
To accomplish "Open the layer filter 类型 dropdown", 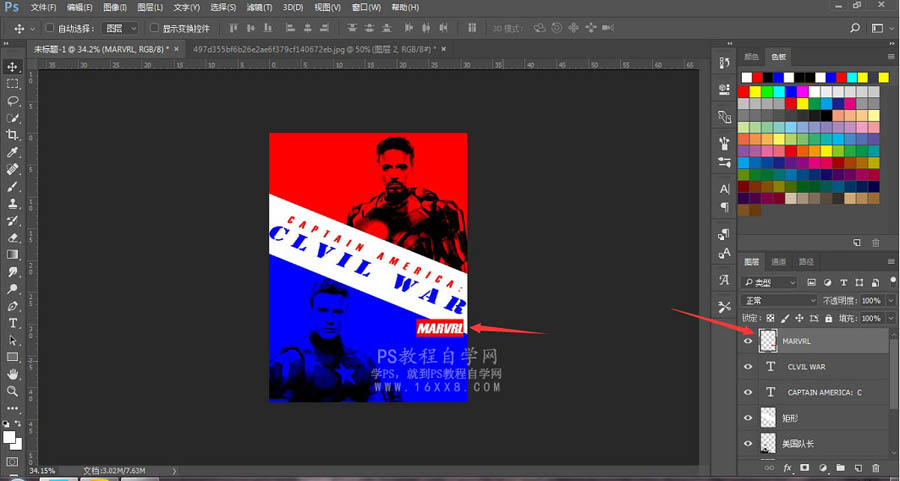I will click(769, 282).
